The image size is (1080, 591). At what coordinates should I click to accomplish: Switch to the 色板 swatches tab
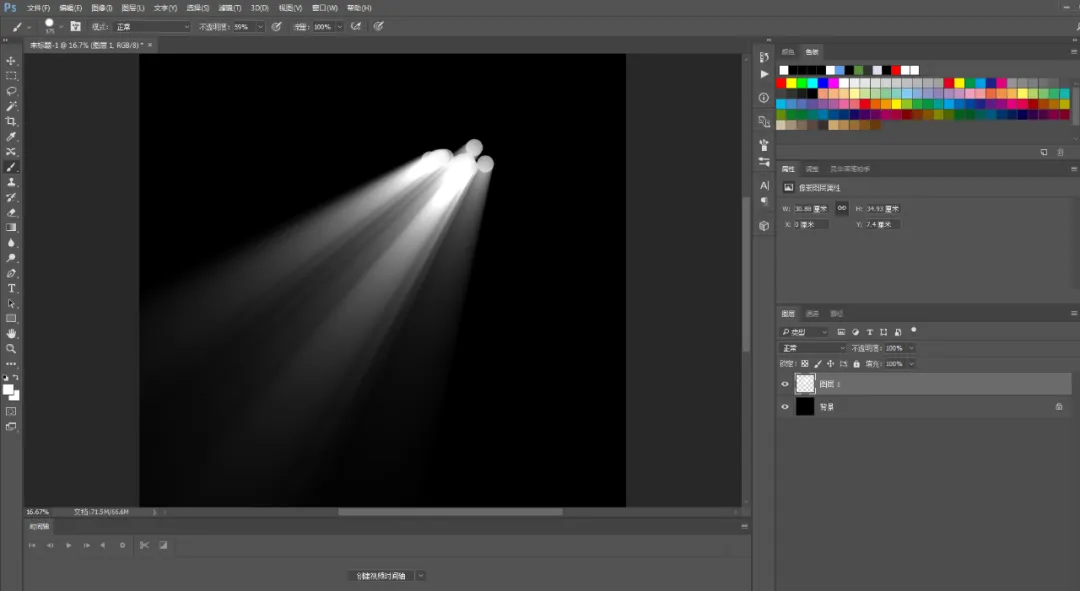click(812, 52)
